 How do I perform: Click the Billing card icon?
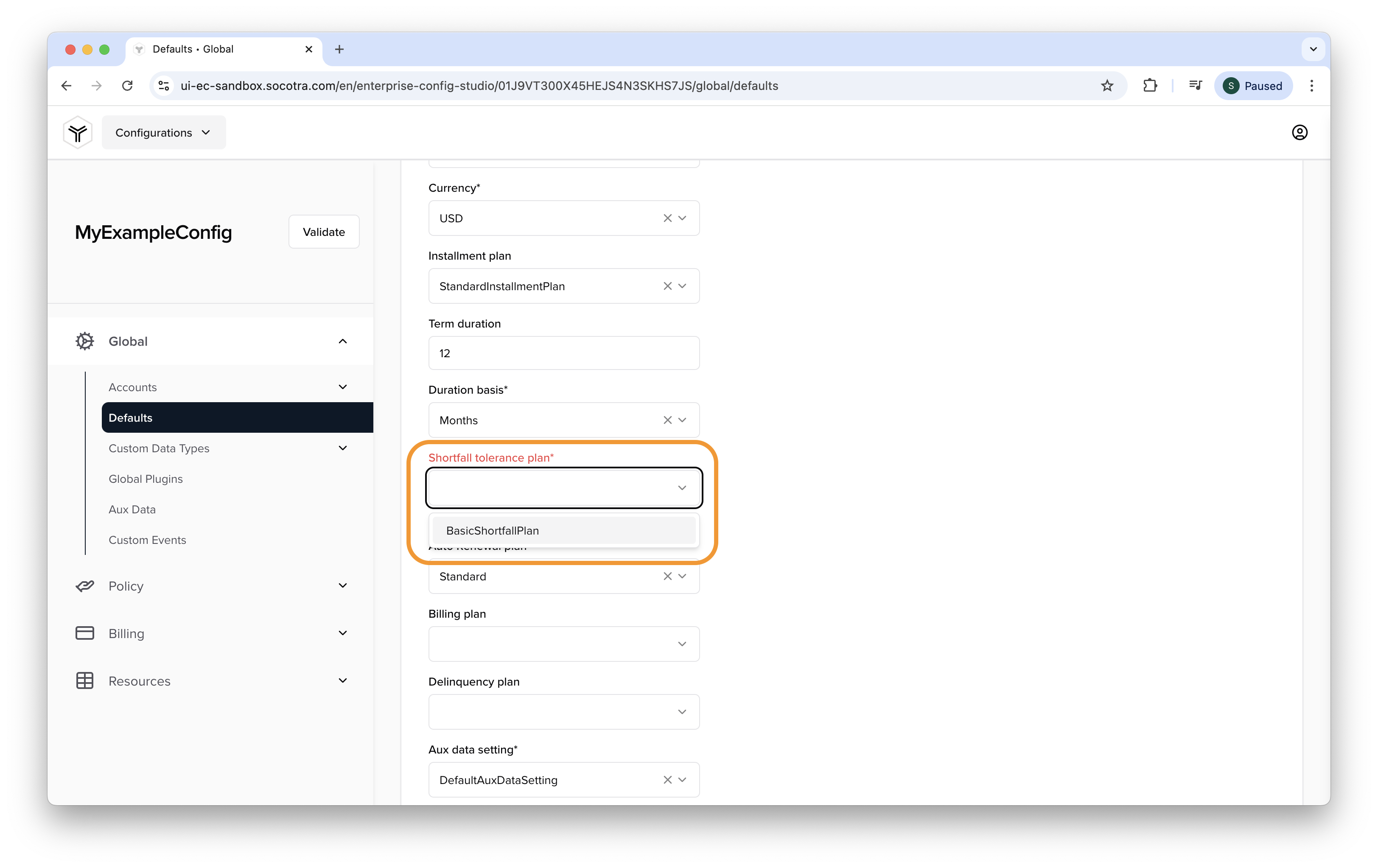(x=85, y=633)
